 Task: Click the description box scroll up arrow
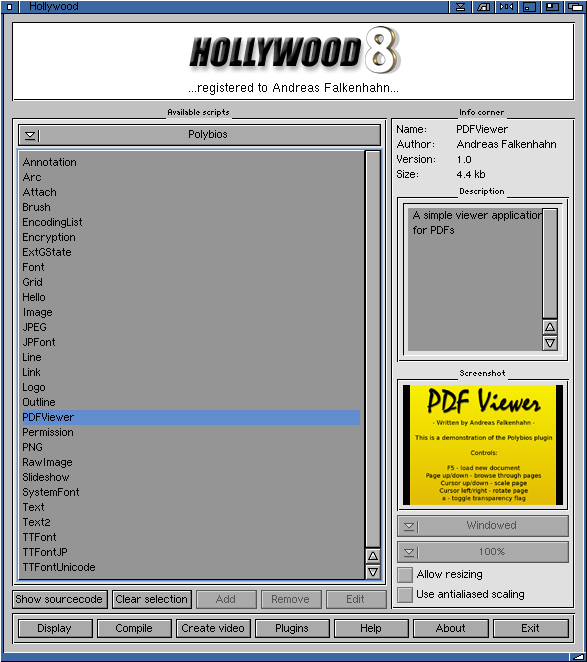point(550,327)
